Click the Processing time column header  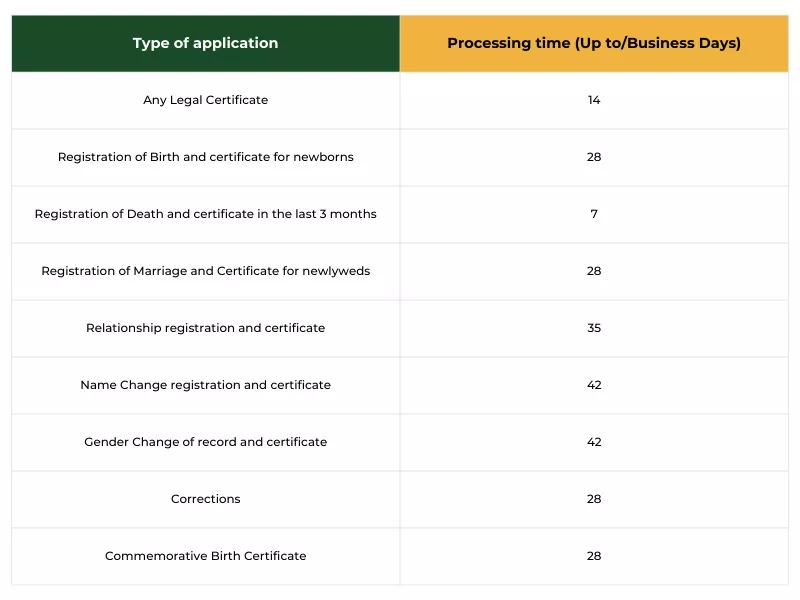(x=594, y=43)
